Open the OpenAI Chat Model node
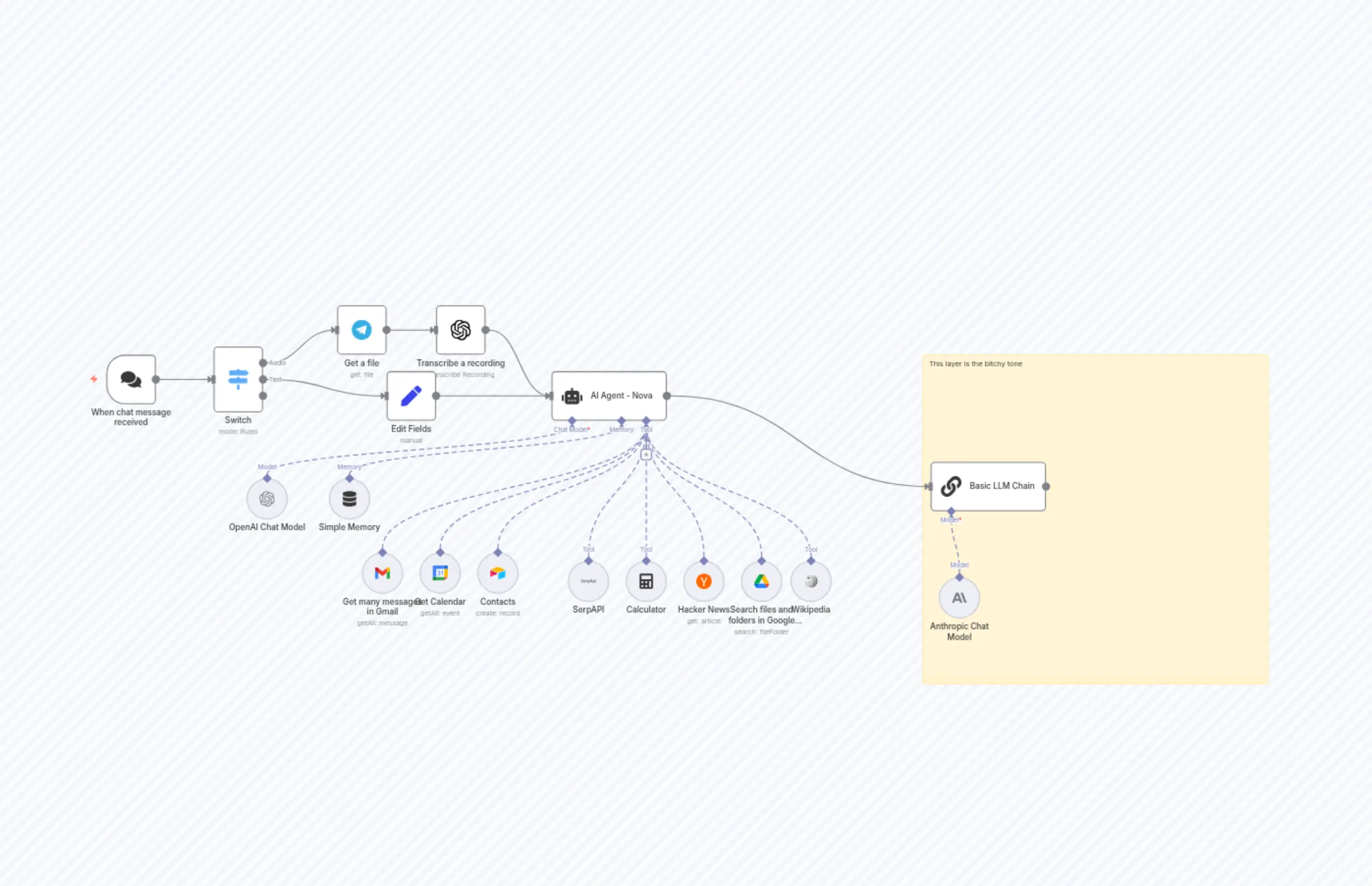 tap(267, 499)
